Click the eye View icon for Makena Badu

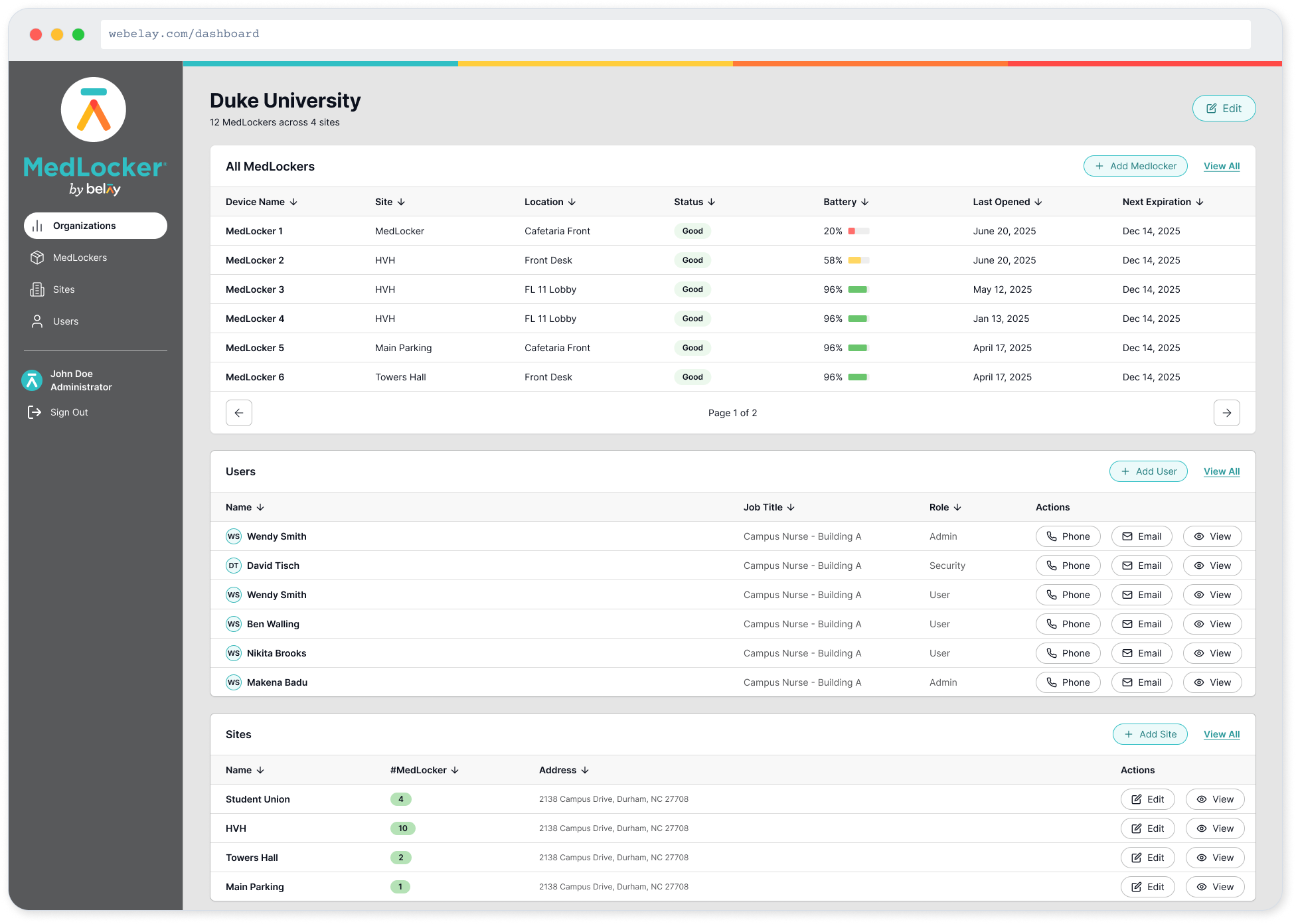click(x=1198, y=682)
